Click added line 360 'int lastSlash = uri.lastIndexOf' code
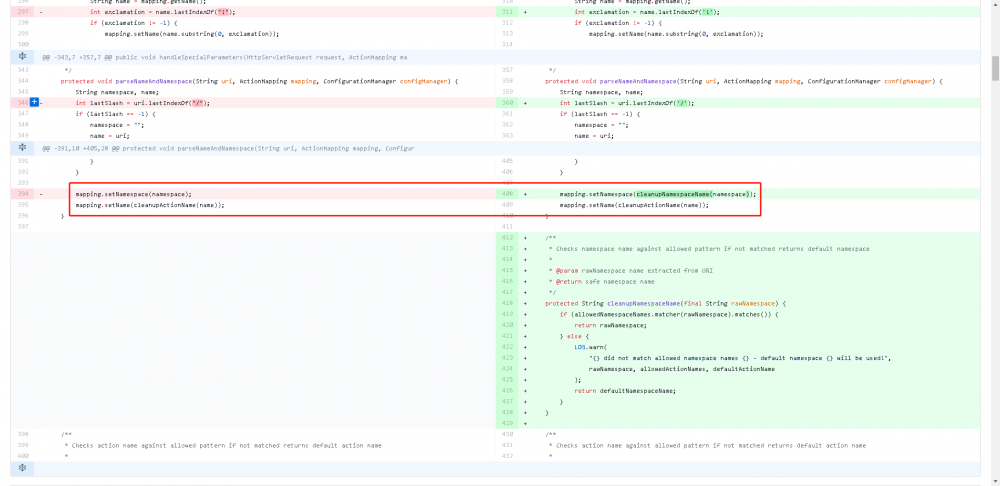The height and width of the screenshot is (486, 1000). [x=627, y=103]
